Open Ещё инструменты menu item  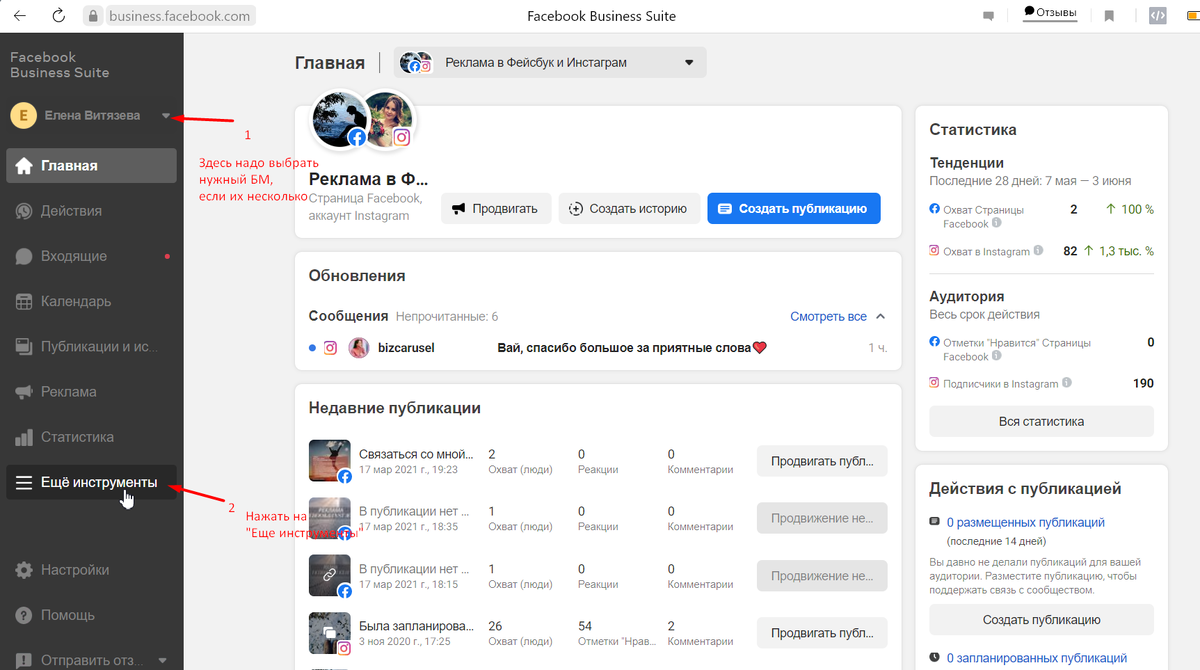click(x=91, y=482)
